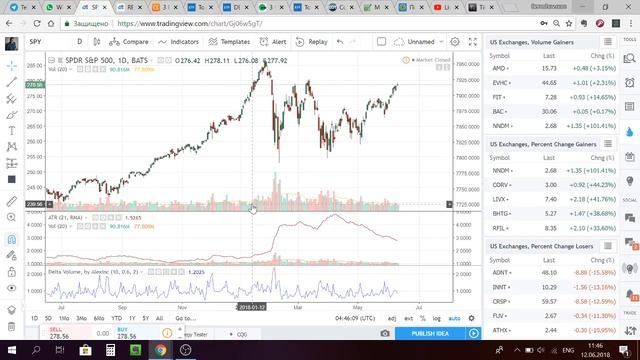Click the zoom in tool

(x=11, y=217)
